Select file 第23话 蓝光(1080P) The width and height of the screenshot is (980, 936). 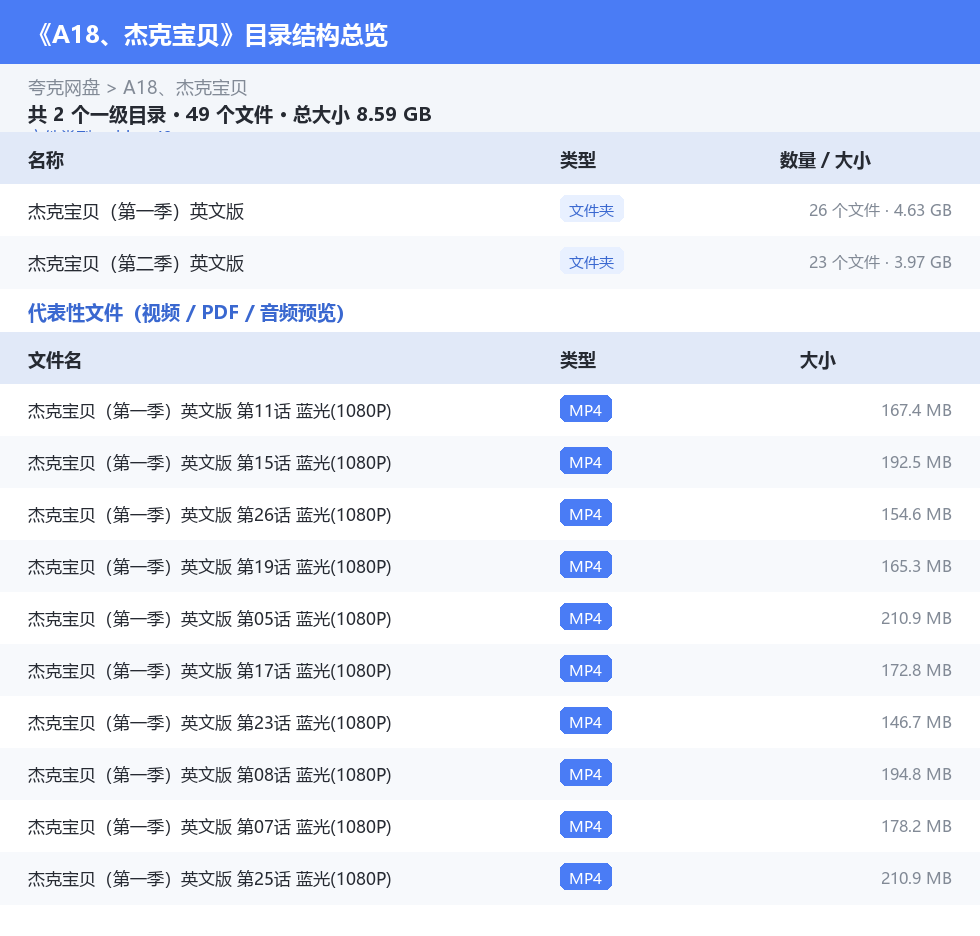click(209, 722)
